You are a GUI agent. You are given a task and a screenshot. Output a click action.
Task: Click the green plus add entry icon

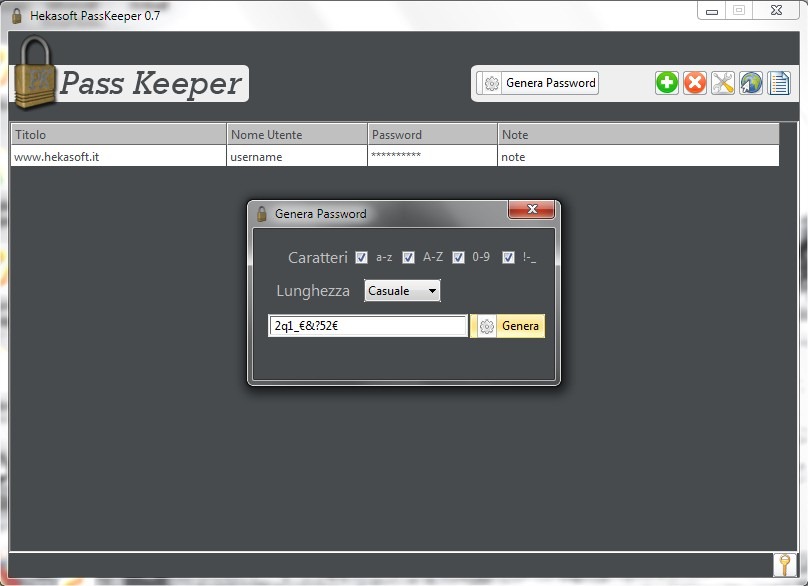666,83
